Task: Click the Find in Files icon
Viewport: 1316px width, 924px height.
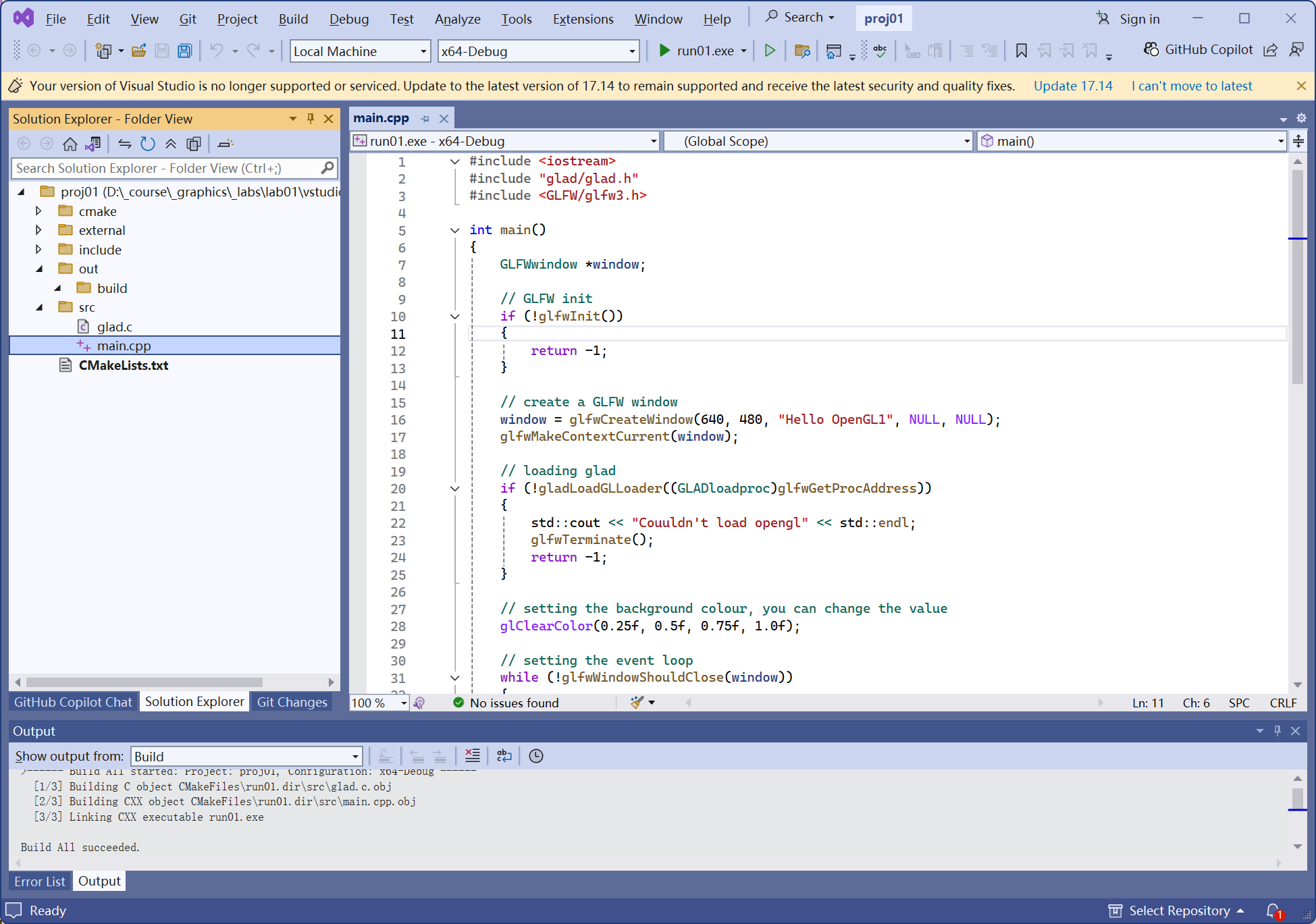Action: [x=802, y=51]
